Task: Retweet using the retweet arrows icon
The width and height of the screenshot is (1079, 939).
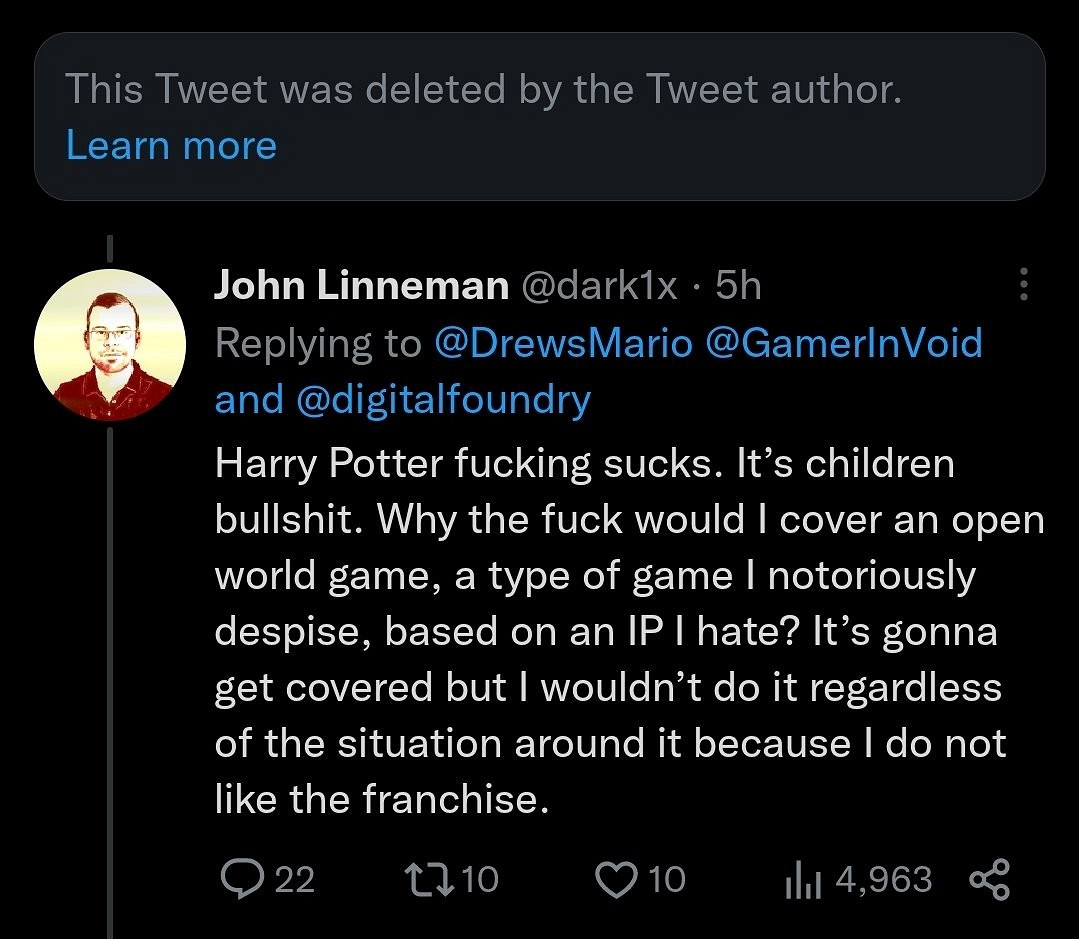Action: (x=427, y=879)
